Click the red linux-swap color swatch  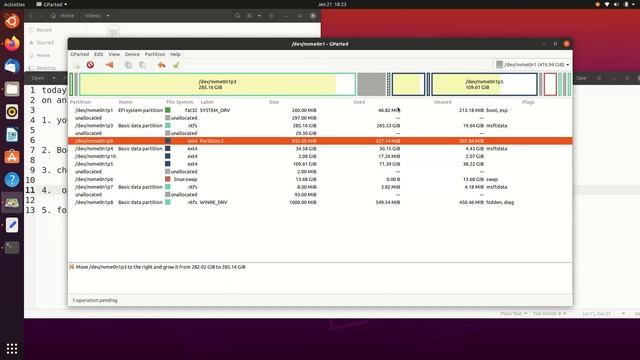[x=168, y=179]
